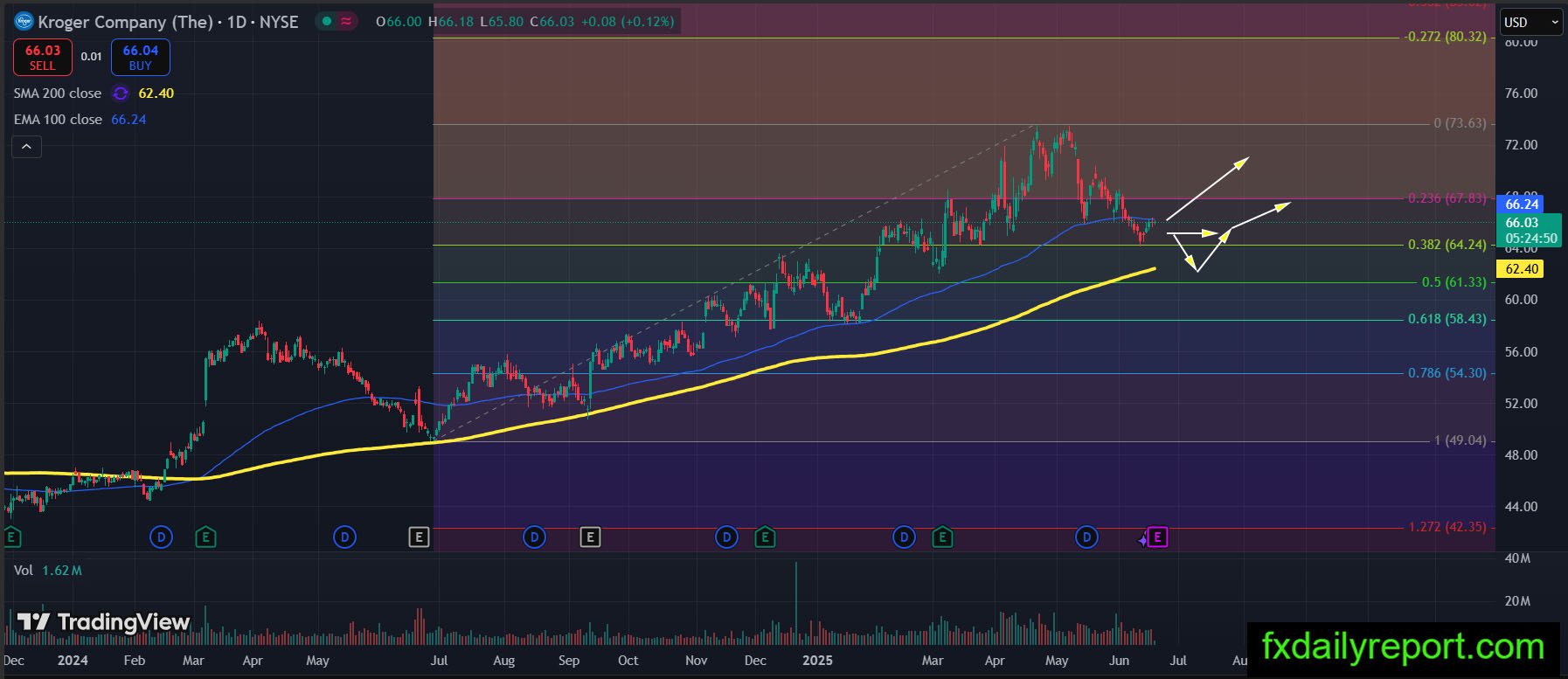Screen dimensions: 1568x679
Task: Open the dividend marker above Nov 2024
Action: click(x=726, y=537)
